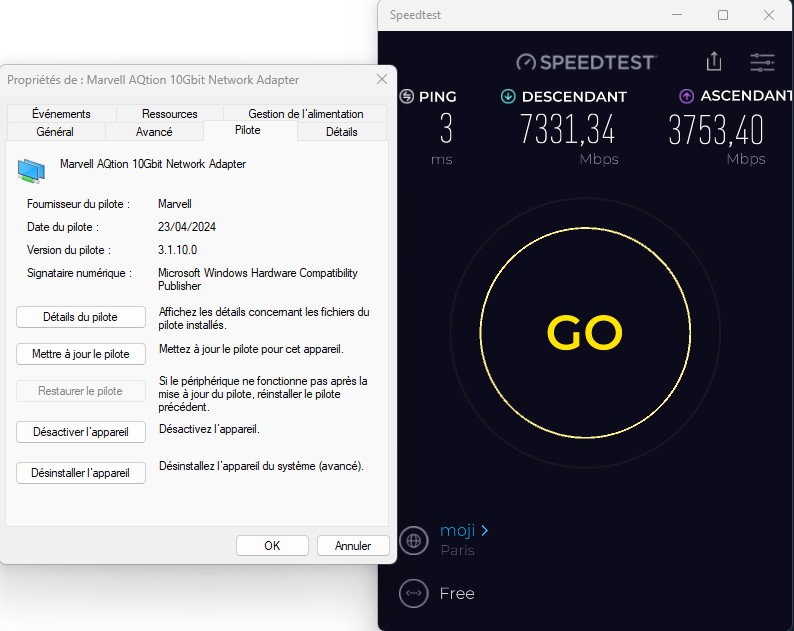Click the network adapter device icon
The width and height of the screenshot is (794, 631).
tap(31, 171)
